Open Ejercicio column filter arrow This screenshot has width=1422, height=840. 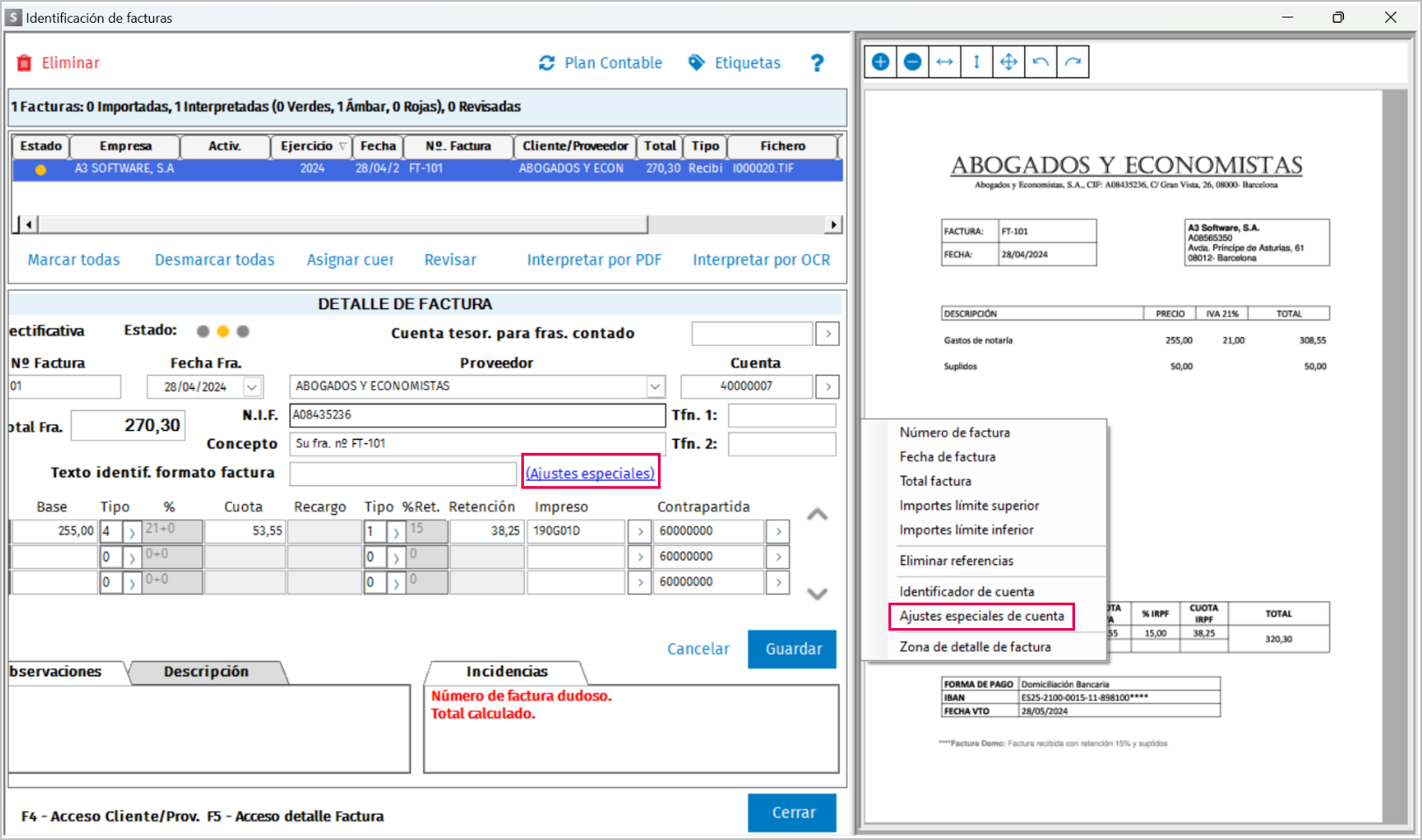[343, 146]
